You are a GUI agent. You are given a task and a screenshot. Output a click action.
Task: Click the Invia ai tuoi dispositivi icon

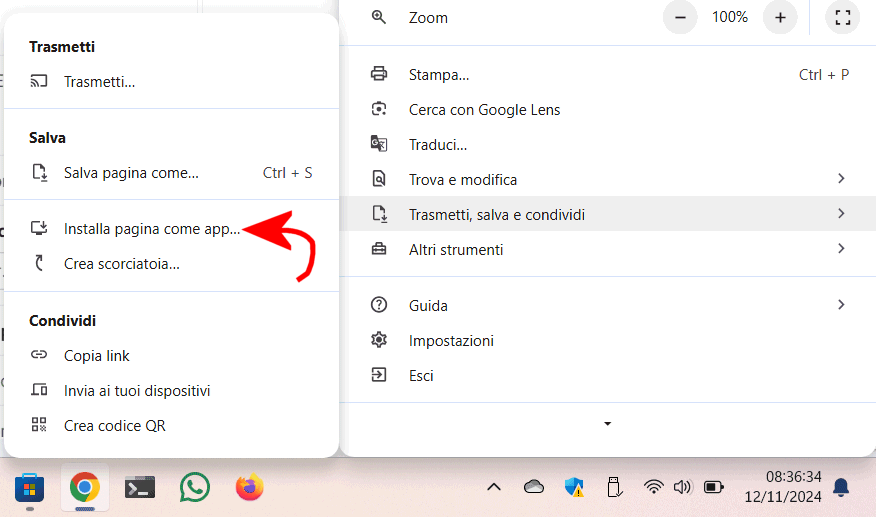39,390
